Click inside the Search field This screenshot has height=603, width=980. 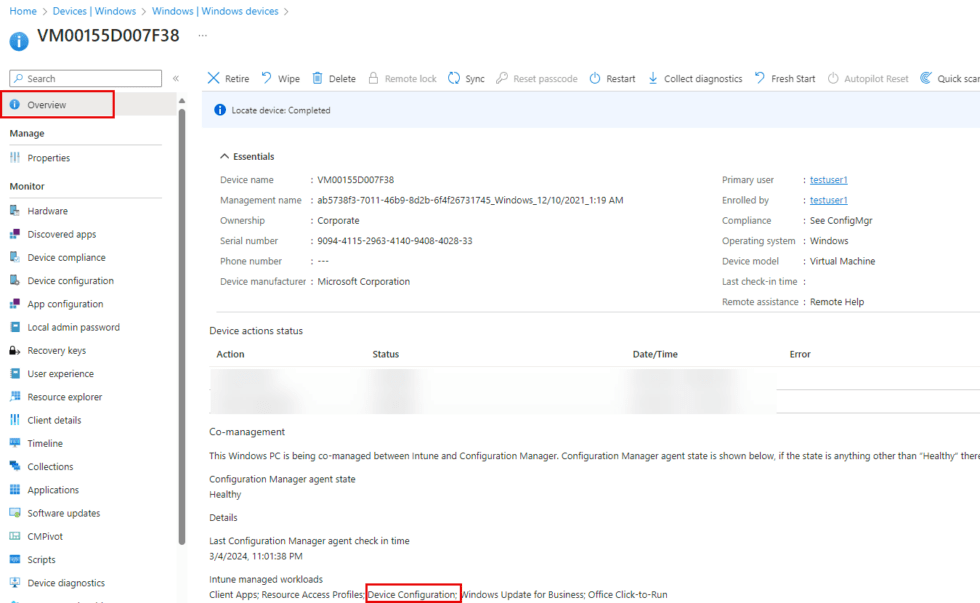85,78
